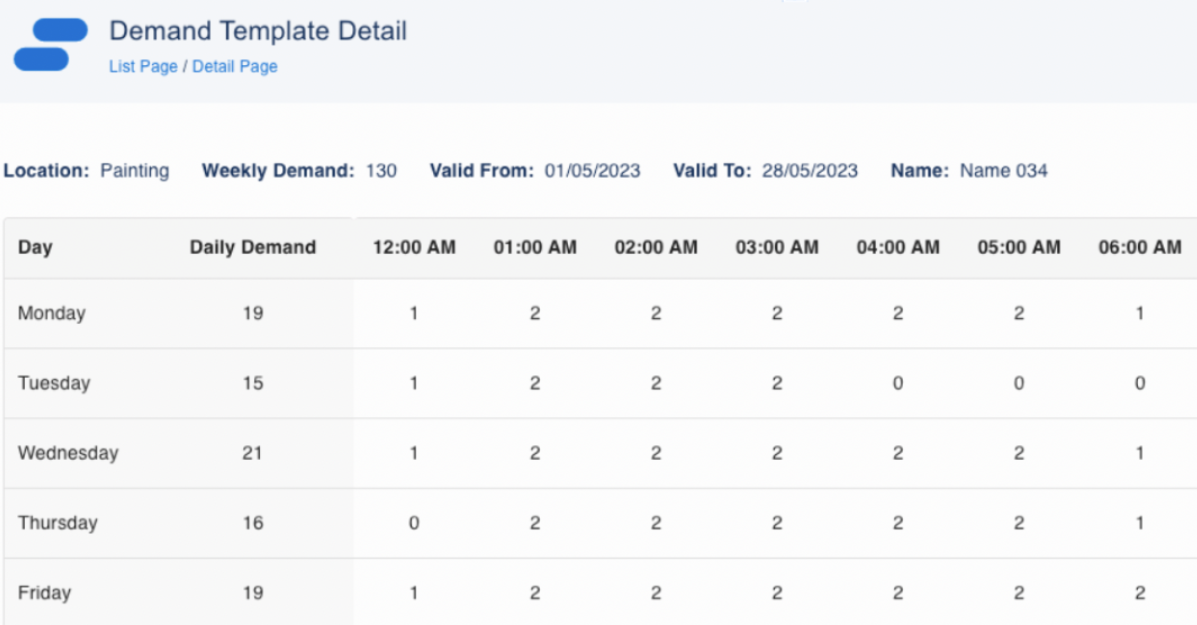The image size is (1197, 625).
Task: Click the Day column header
Action: (x=35, y=247)
